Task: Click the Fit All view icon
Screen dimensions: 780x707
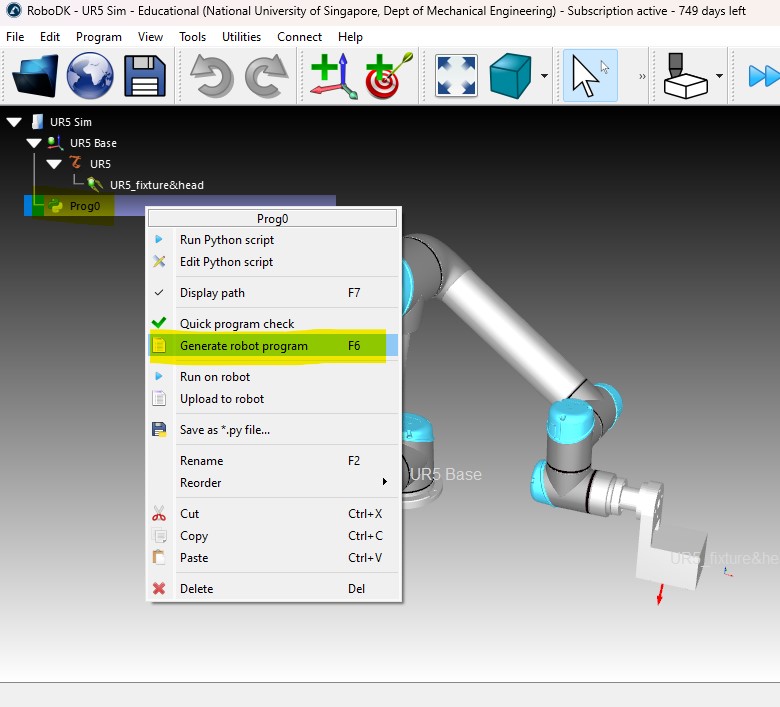Action: 455,76
